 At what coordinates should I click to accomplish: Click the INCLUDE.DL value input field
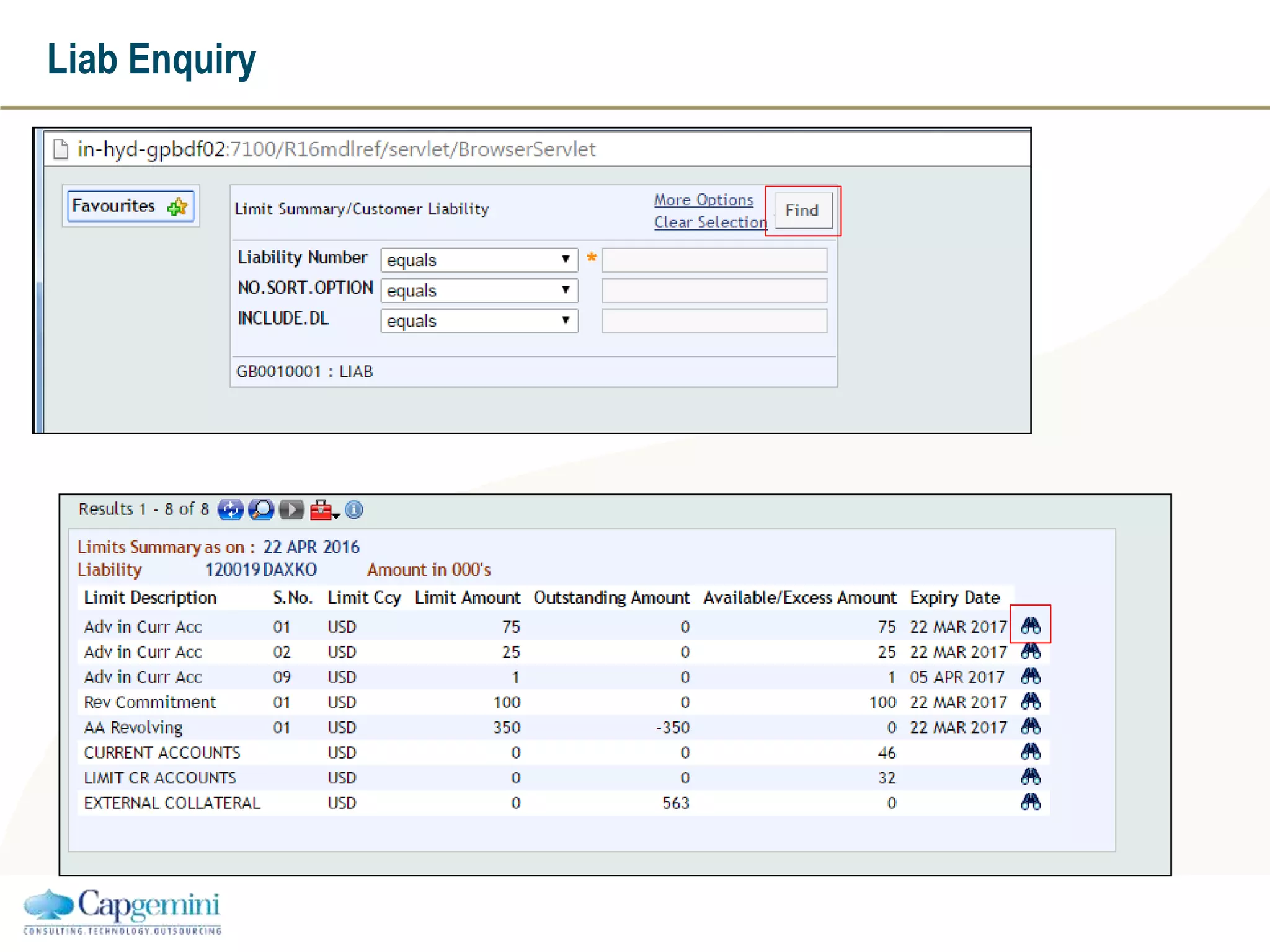714,320
